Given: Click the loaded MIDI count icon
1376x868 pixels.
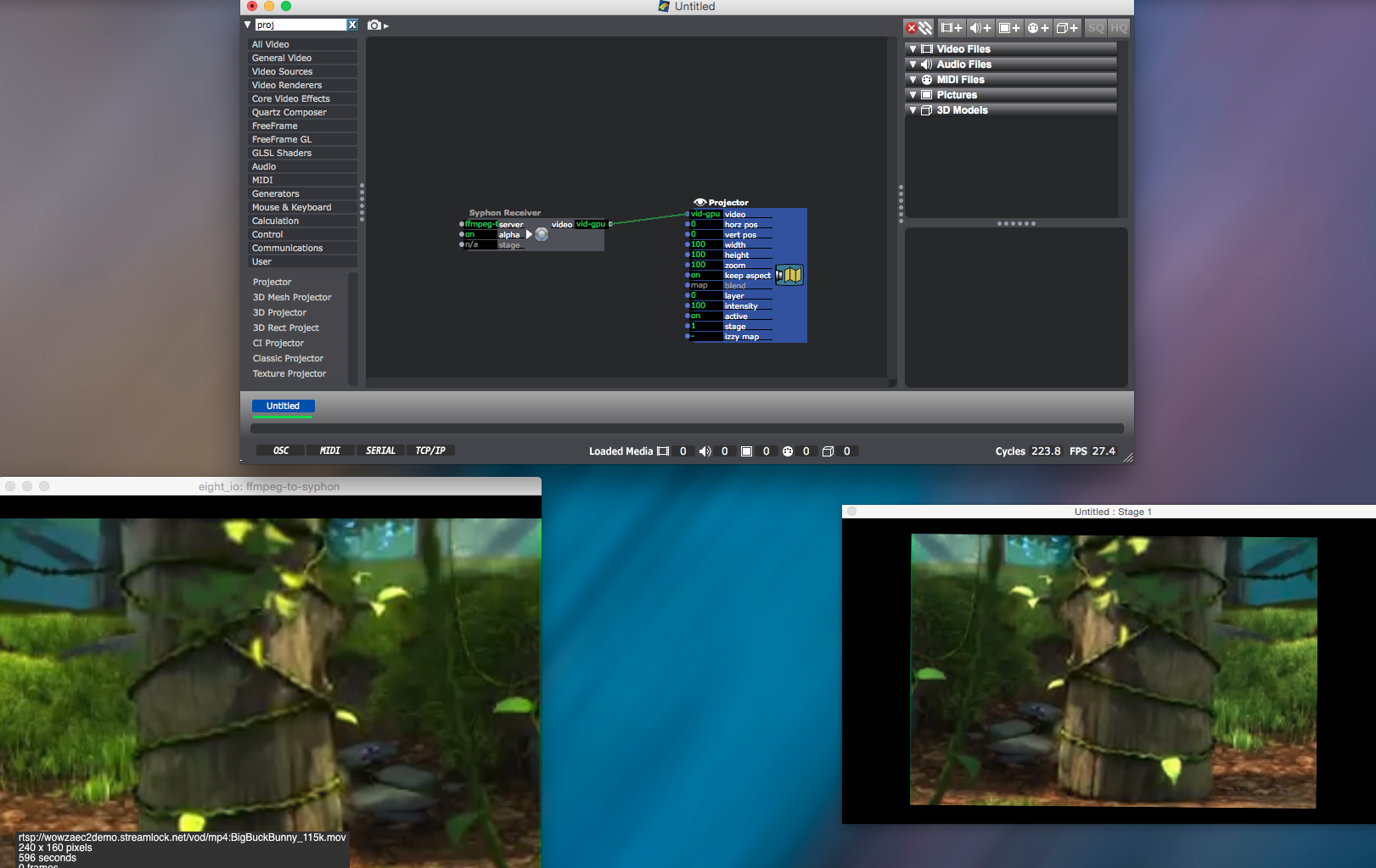Looking at the screenshot, I should coord(788,451).
